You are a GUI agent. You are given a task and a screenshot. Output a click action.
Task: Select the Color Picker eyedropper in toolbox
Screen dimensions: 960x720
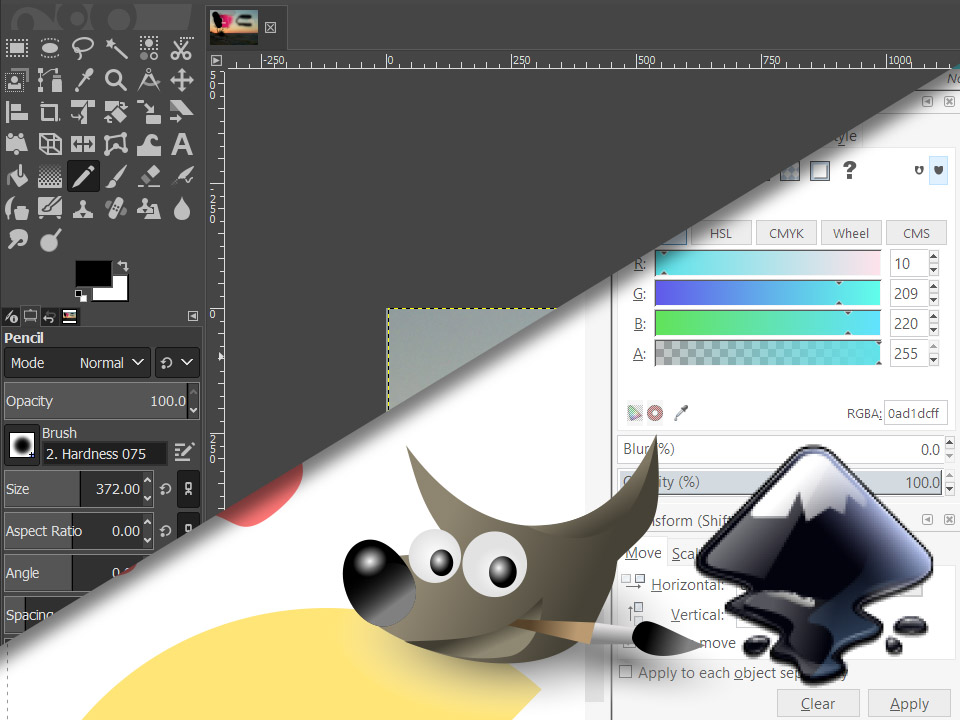tap(83, 80)
